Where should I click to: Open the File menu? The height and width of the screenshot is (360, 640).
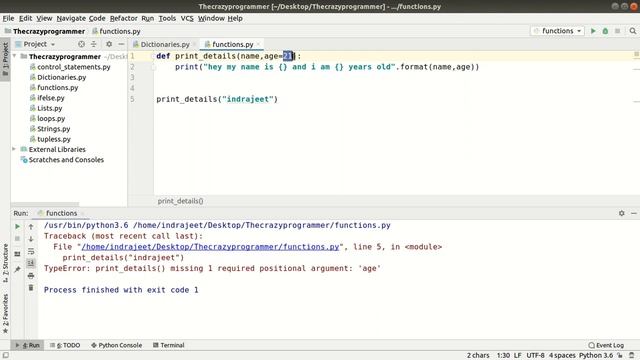pos(8,18)
